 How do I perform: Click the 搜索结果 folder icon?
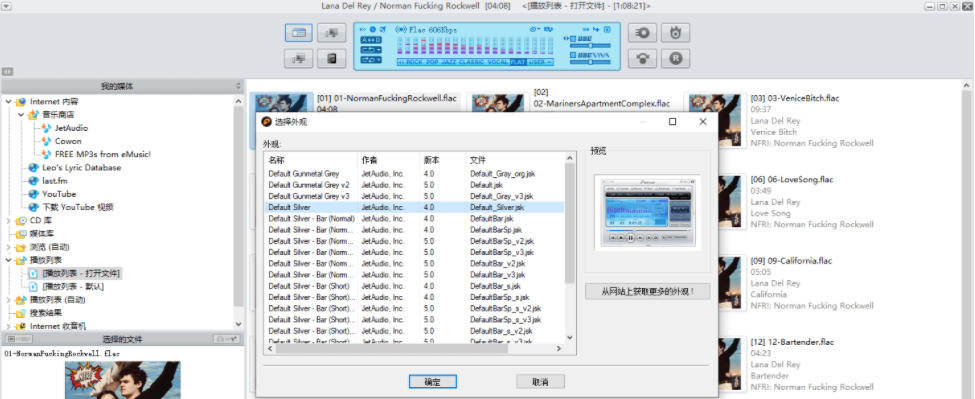point(21,313)
